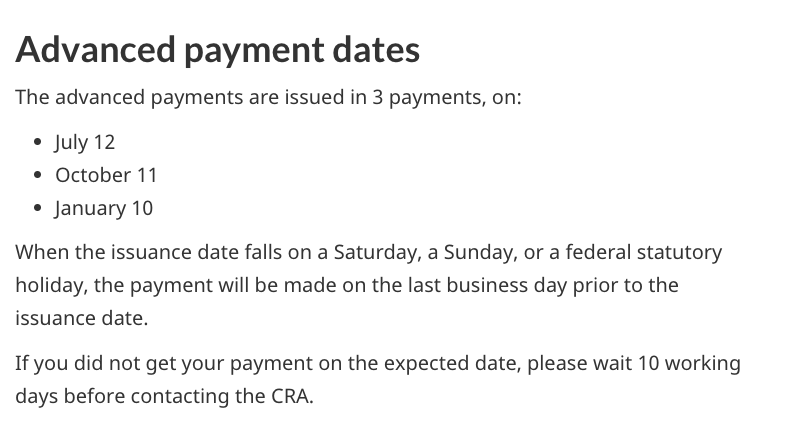Click the Advanced payment dates heading
This screenshot has width=794, height=422.
217,50
